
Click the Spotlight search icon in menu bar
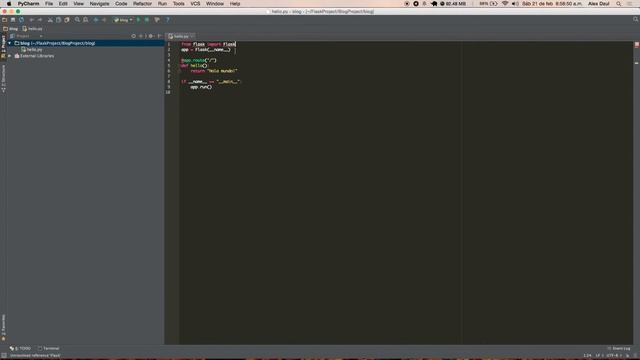coord(619,4)
